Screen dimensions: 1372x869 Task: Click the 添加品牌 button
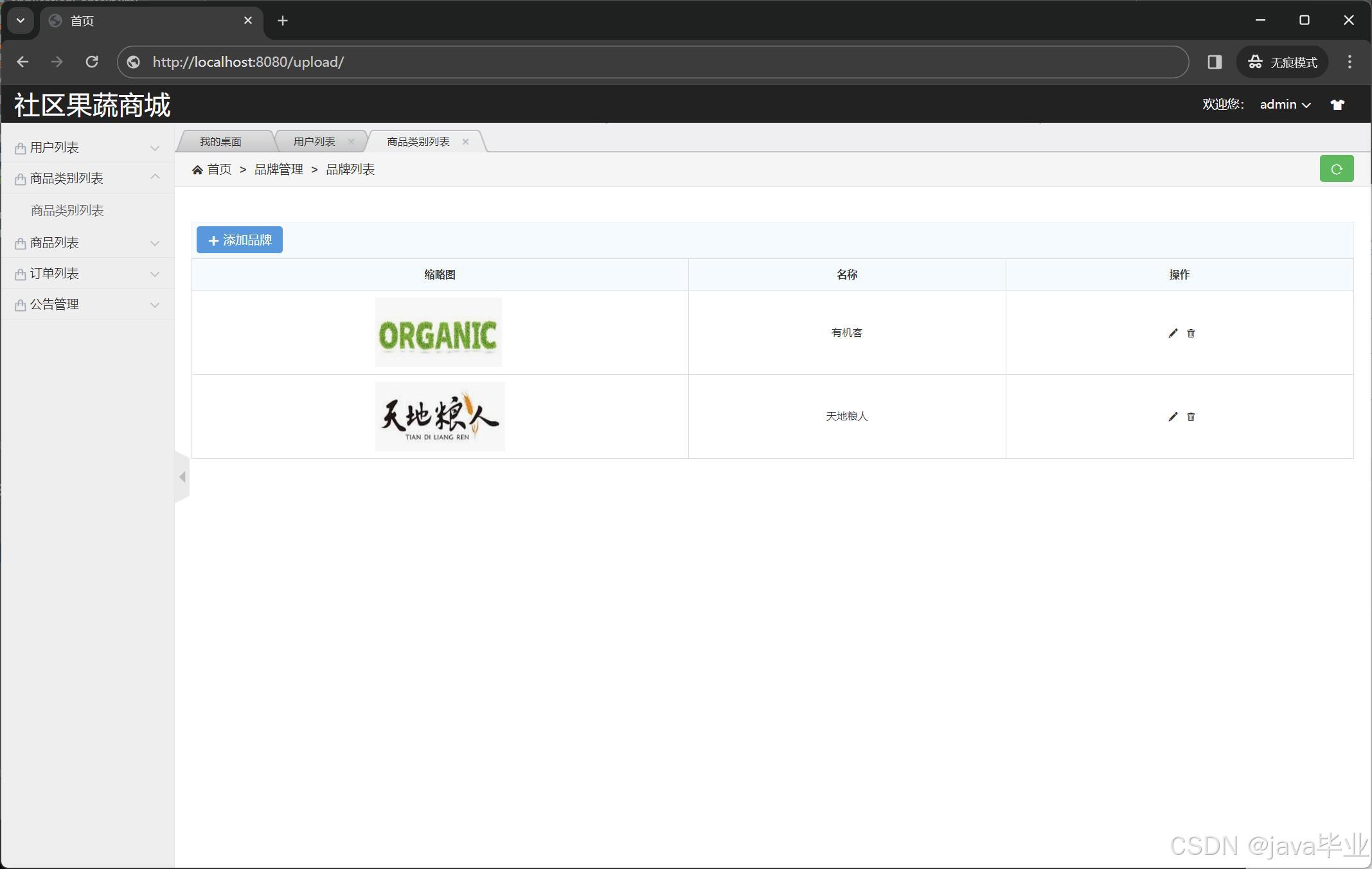click(x=240, y=240)
